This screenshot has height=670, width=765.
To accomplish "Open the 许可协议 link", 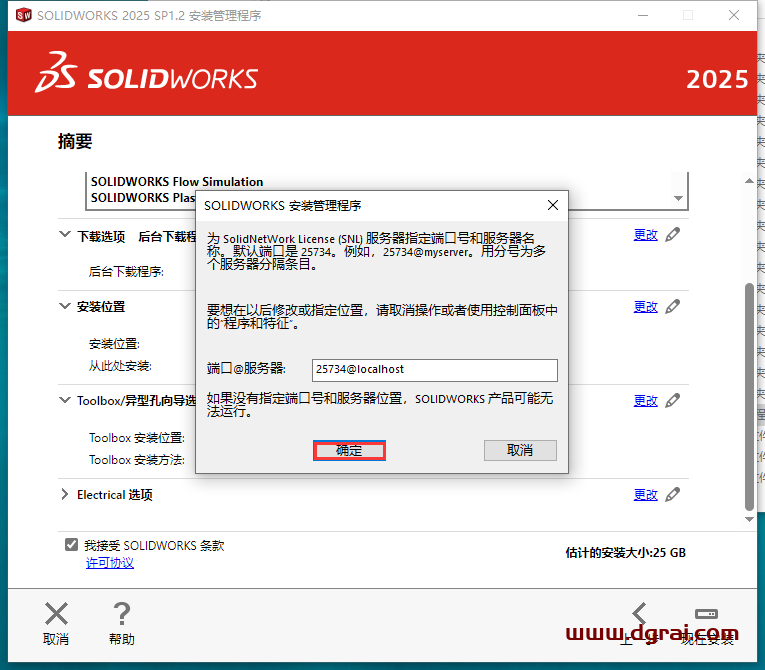I will point(110,563).
